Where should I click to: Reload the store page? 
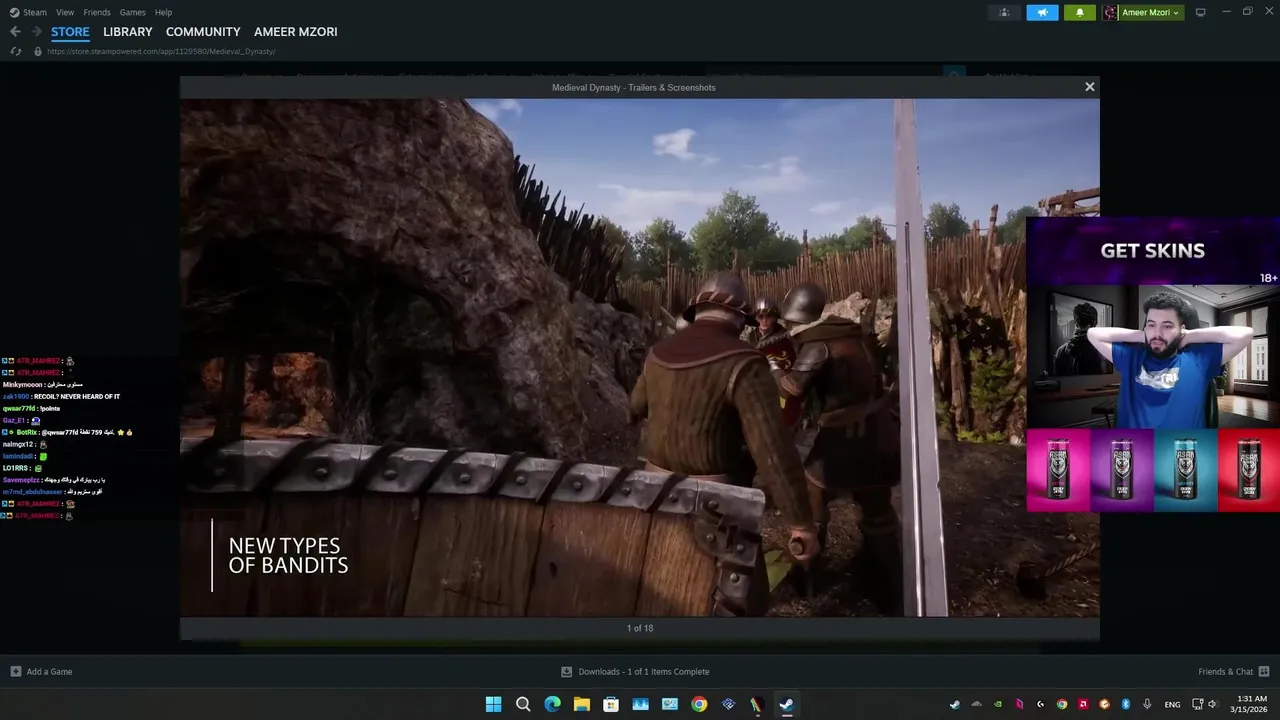click(x=15, y=51)
